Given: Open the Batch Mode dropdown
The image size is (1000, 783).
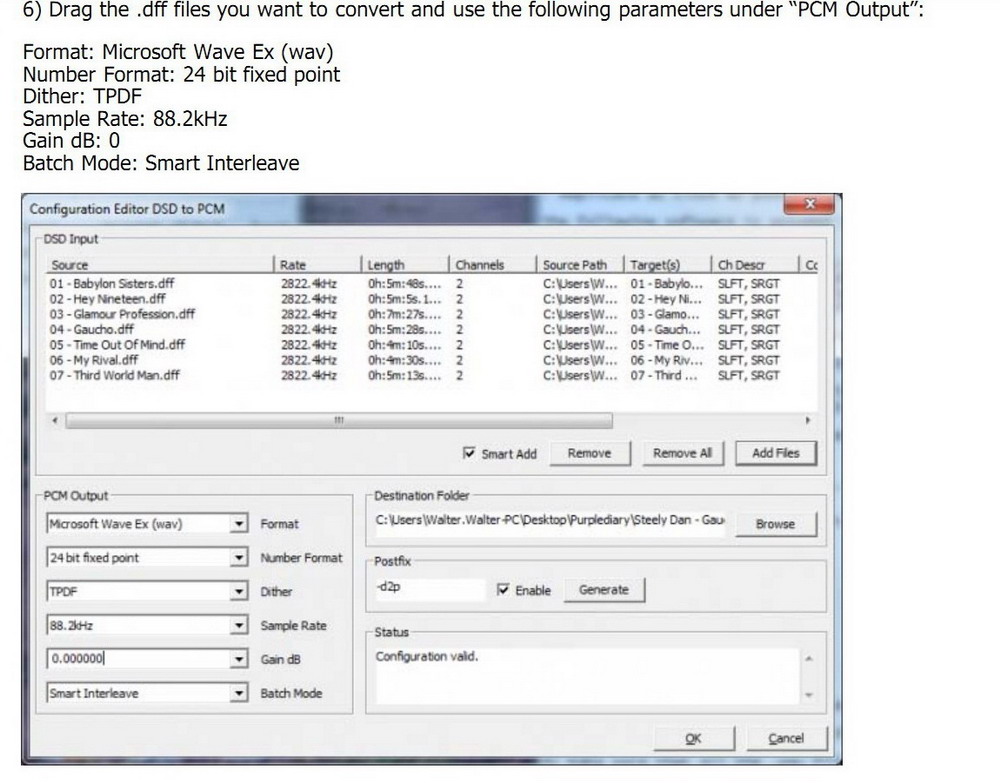Looking at the screenshot, I should [x=239, y=692].
